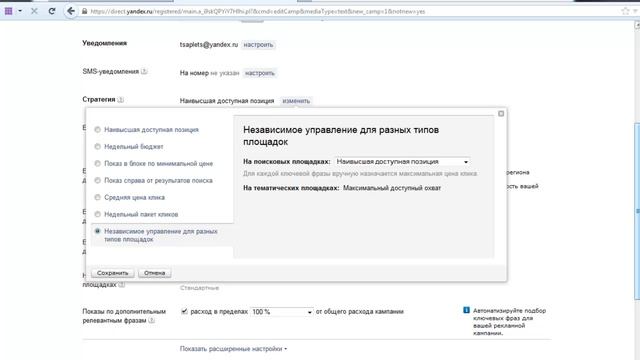Click the page vertical scrollbar
The image size is (640, 360).
point(637,211)
